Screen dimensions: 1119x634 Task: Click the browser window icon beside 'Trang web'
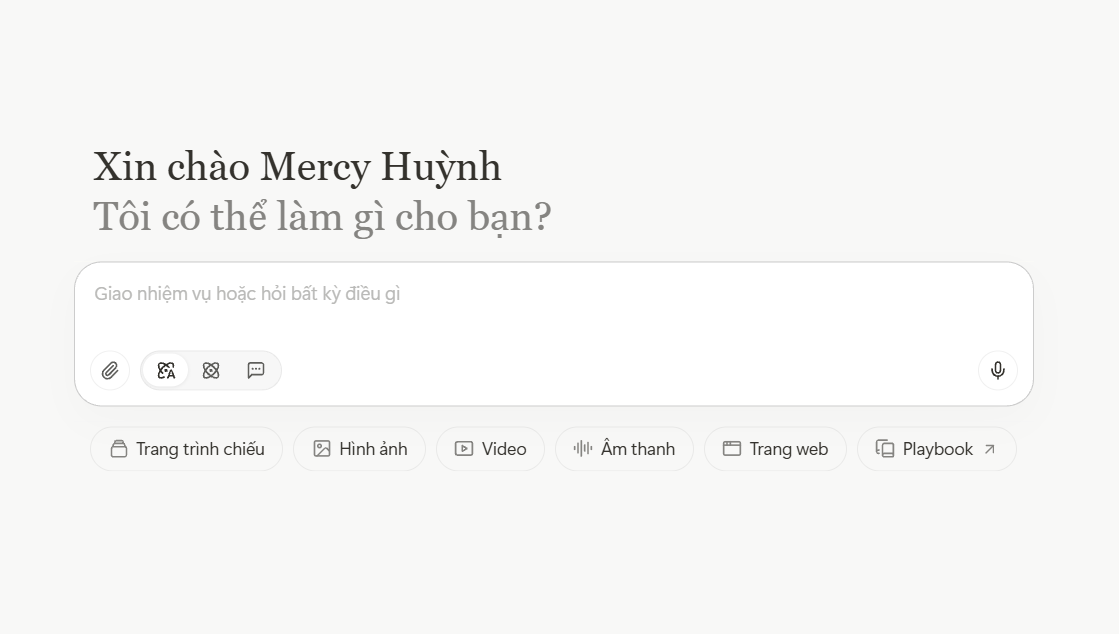tap(731, 448)
